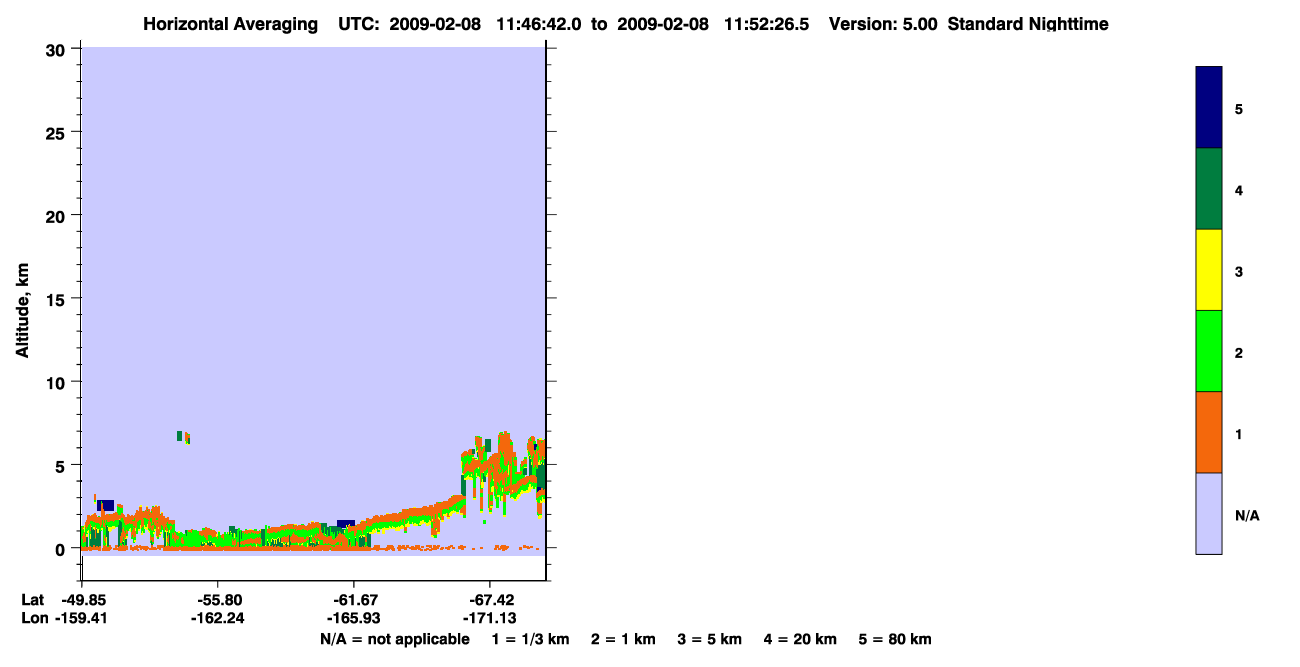Click the longitude value '-165.93'
This screenshot has height=667, width=1300.
click(x=353, y=618)
